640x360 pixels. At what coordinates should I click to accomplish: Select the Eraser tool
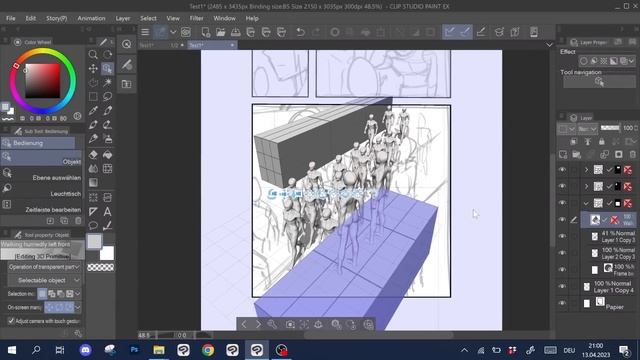tap(93, 155)
